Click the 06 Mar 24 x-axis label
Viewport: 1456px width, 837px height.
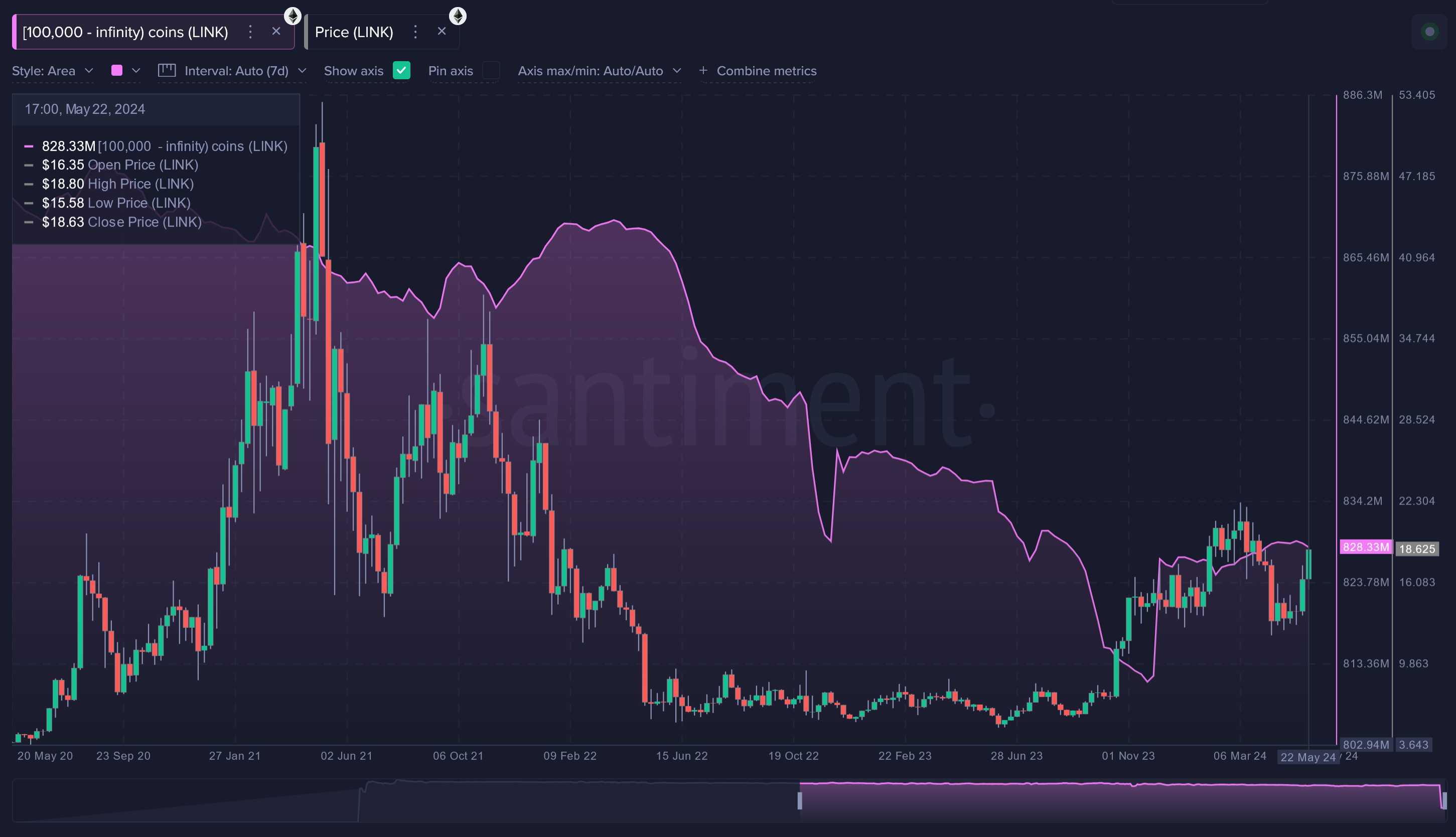coord(1240,756)
